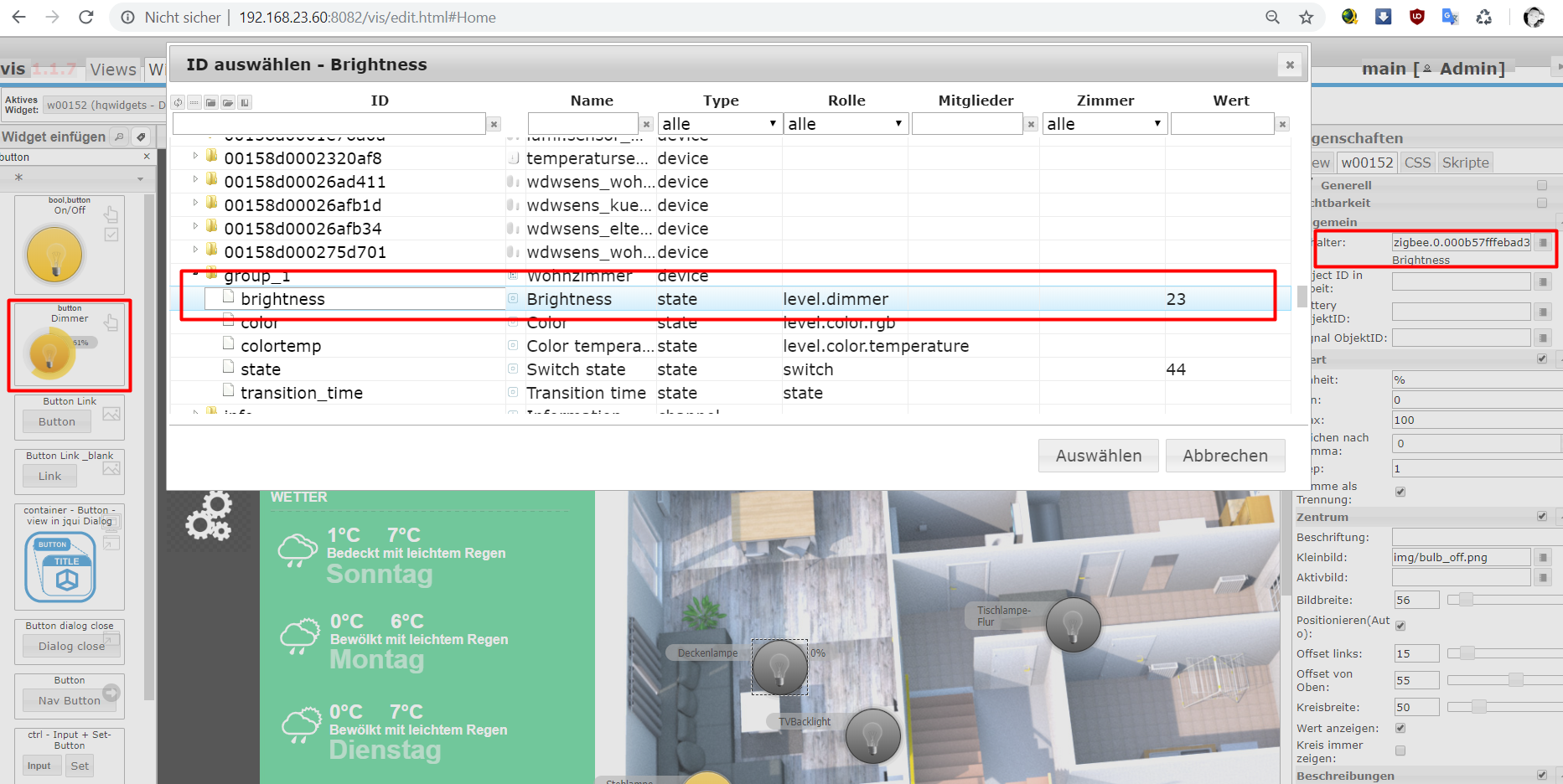Click the refresh icon in ID dialog toolbar
Viewport: 1563px width, 784px height.
178,102
